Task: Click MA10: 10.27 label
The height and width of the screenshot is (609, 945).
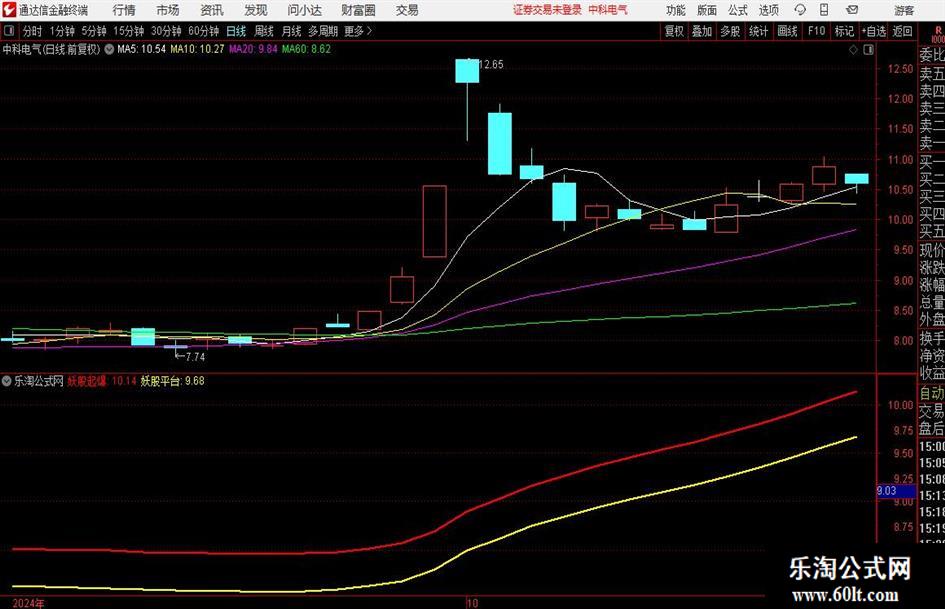Action: 197,49
